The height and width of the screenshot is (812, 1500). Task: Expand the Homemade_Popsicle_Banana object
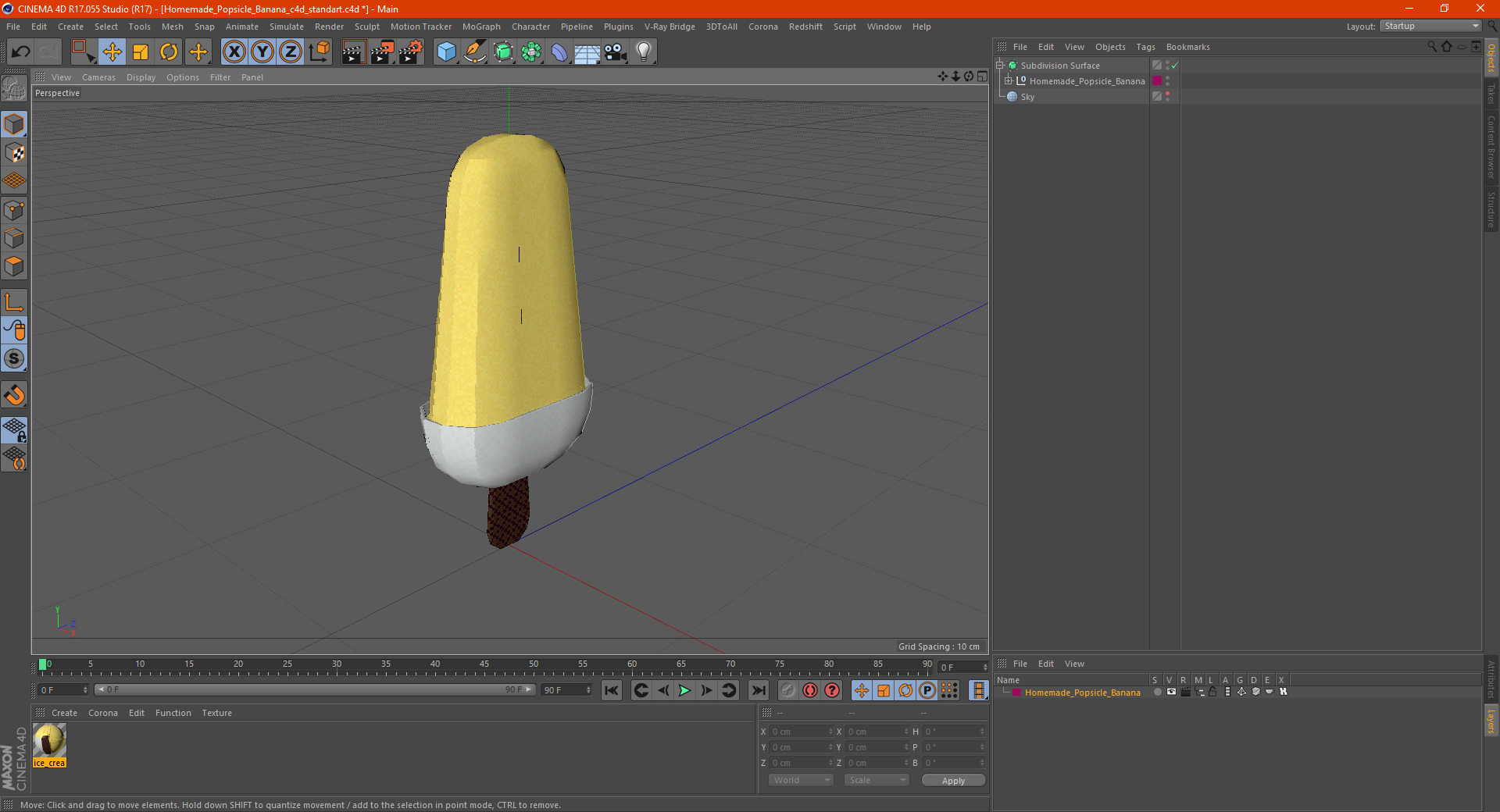pyautogui.click(x=1009, y=81)
